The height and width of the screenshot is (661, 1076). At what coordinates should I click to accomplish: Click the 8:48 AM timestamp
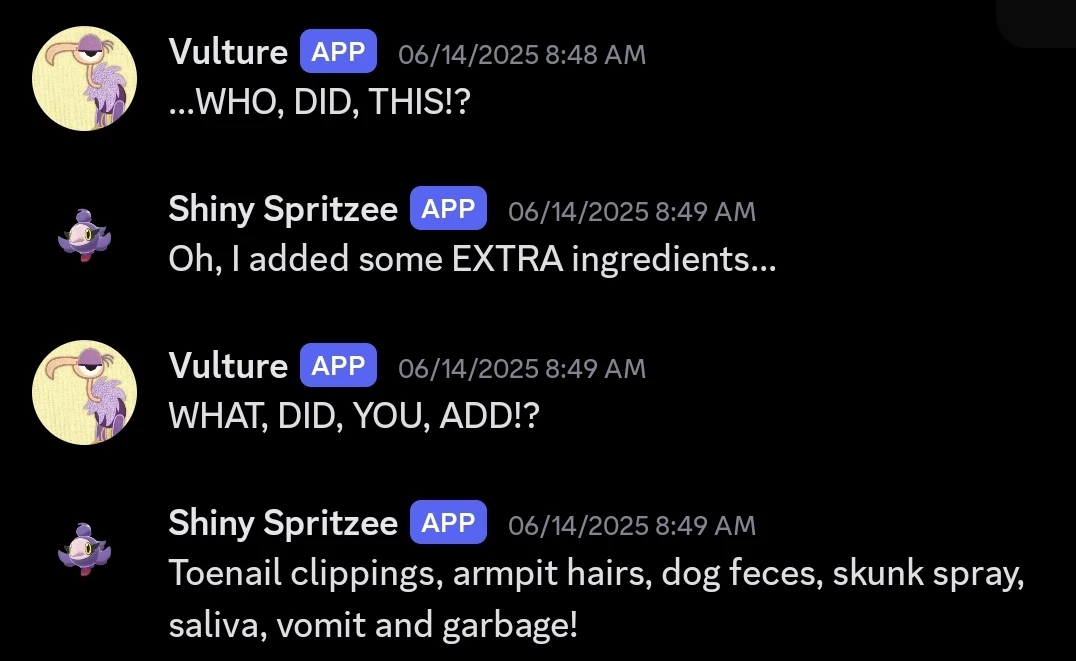click(x=522, y=54)
